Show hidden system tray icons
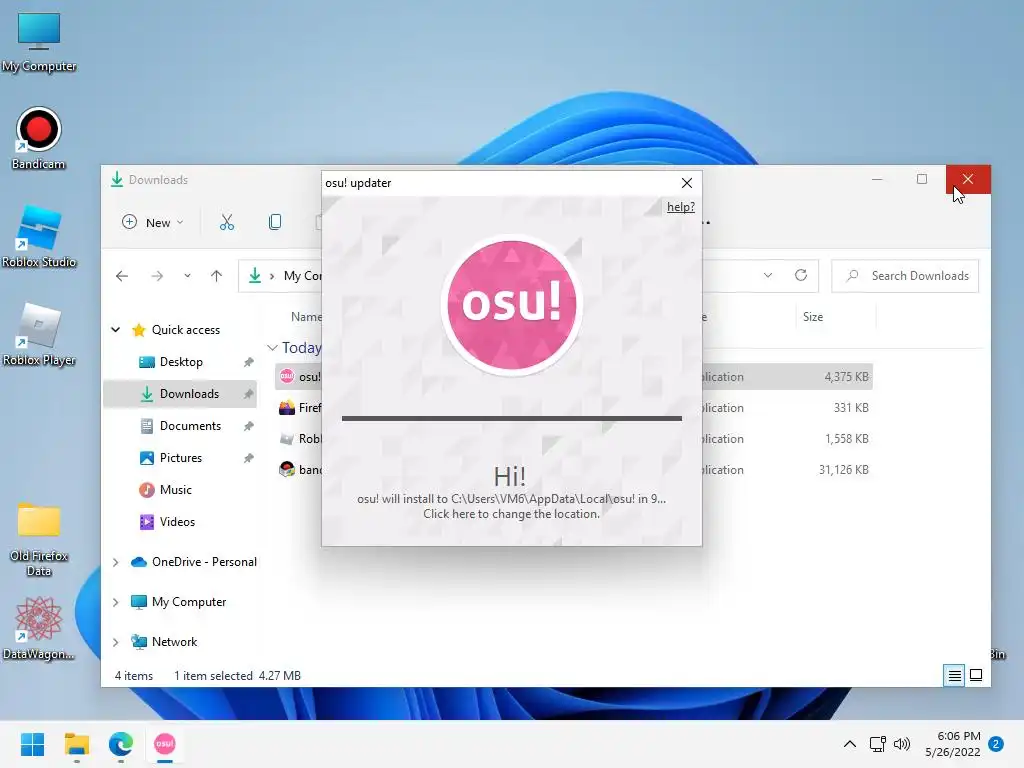The image size is (1024, 768). (850, 744)
